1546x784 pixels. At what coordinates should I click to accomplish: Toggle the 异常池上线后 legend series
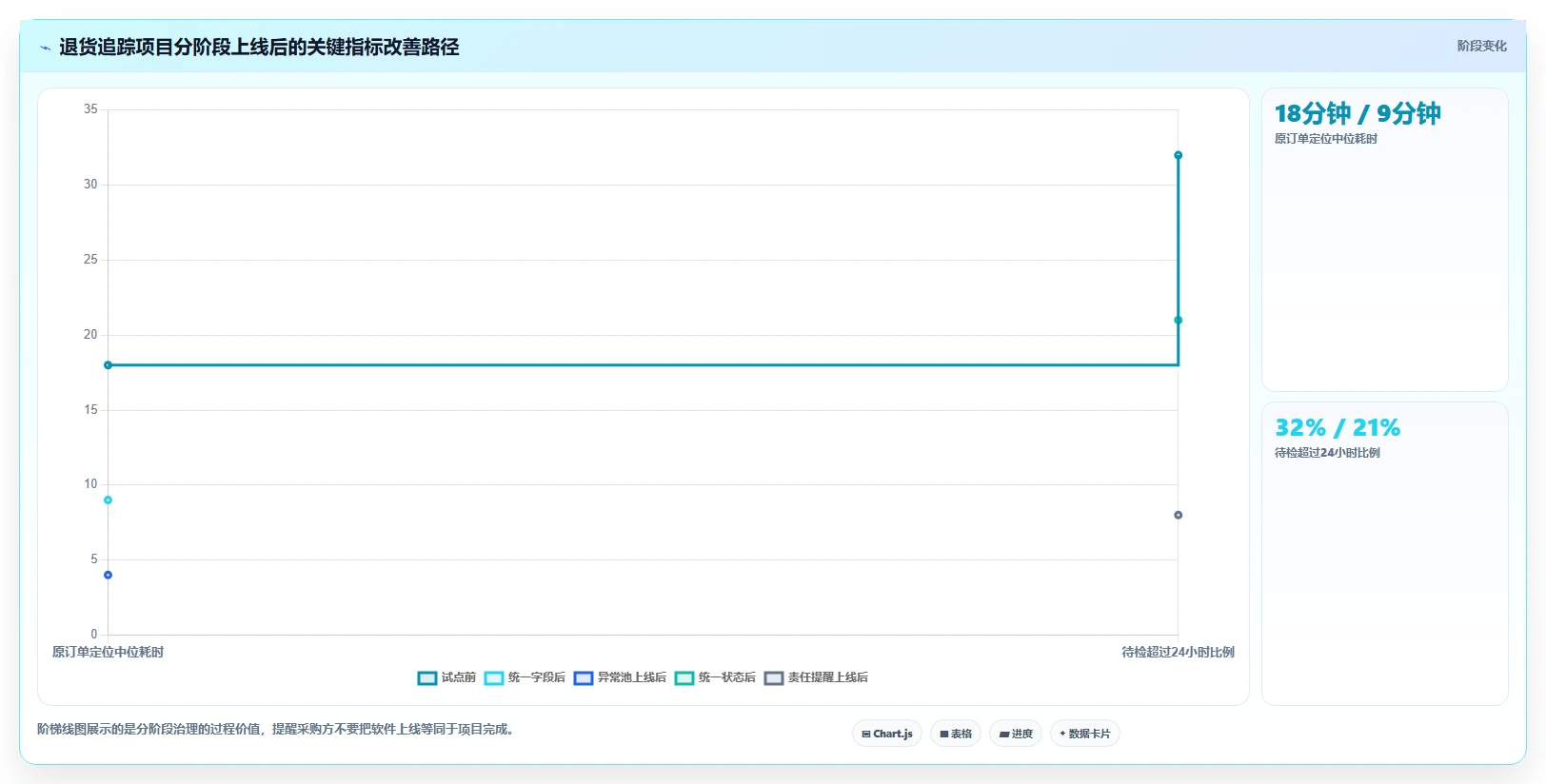click(x=620, y=677)
